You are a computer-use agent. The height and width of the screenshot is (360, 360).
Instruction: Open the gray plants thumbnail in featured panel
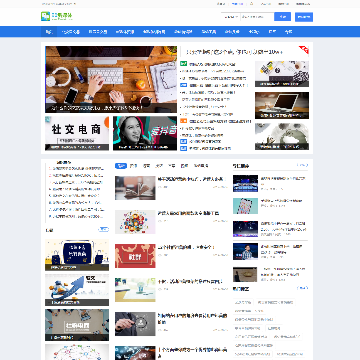click(282, 137)
